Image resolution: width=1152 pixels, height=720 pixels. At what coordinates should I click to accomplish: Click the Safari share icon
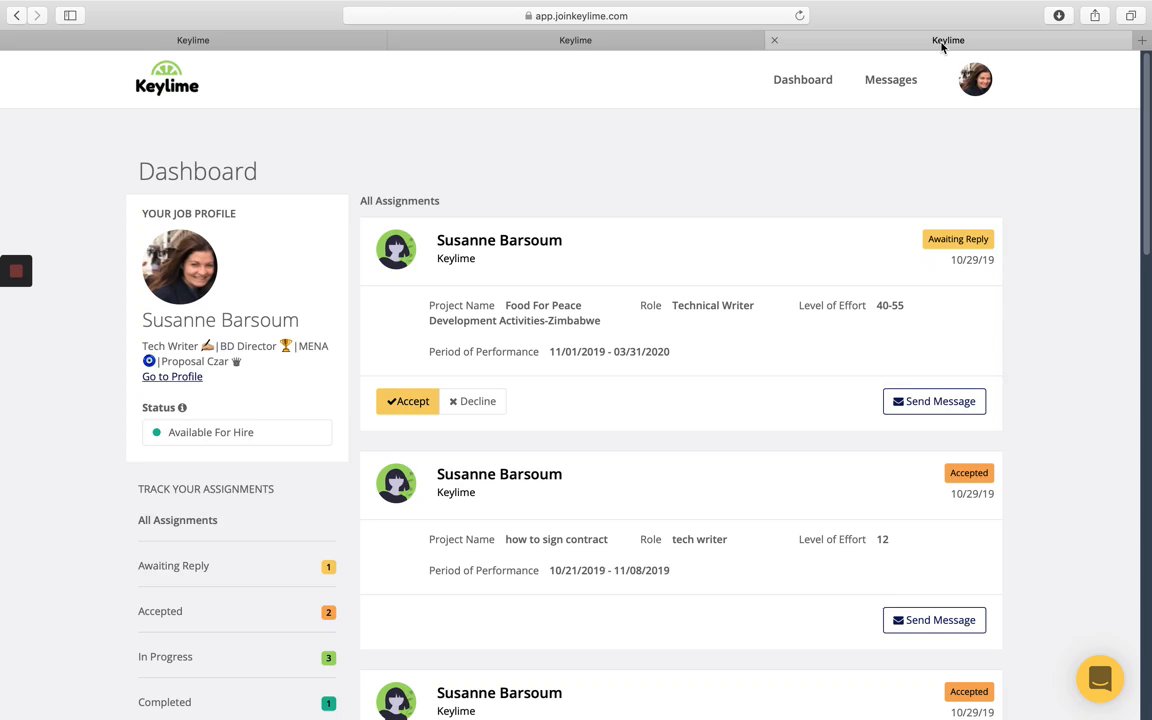(x=1095, y=15)
